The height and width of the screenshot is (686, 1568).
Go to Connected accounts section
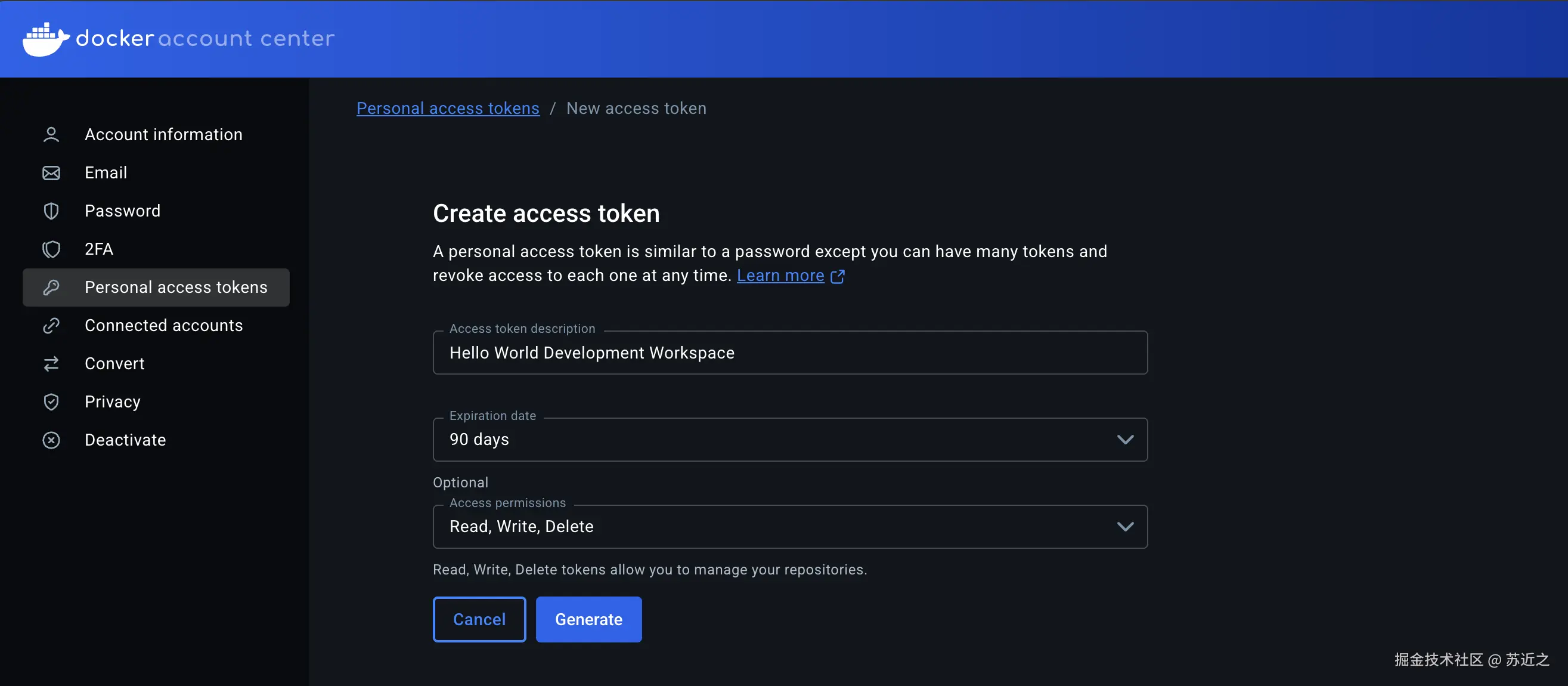coord(163,326)
